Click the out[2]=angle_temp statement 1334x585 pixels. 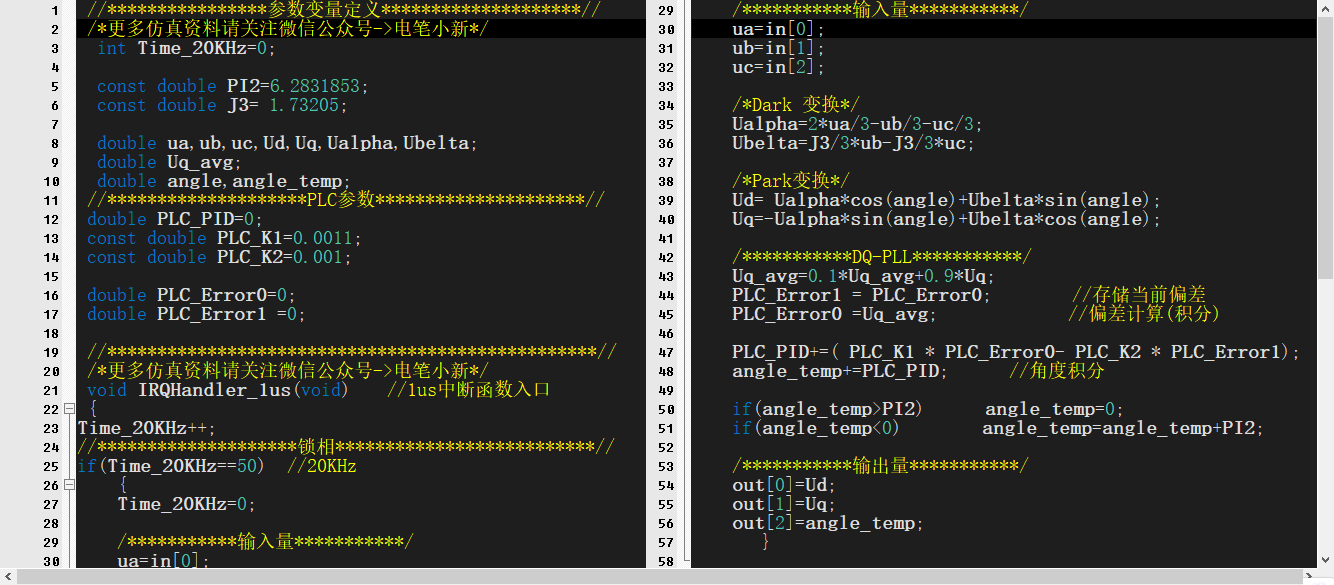828,524
